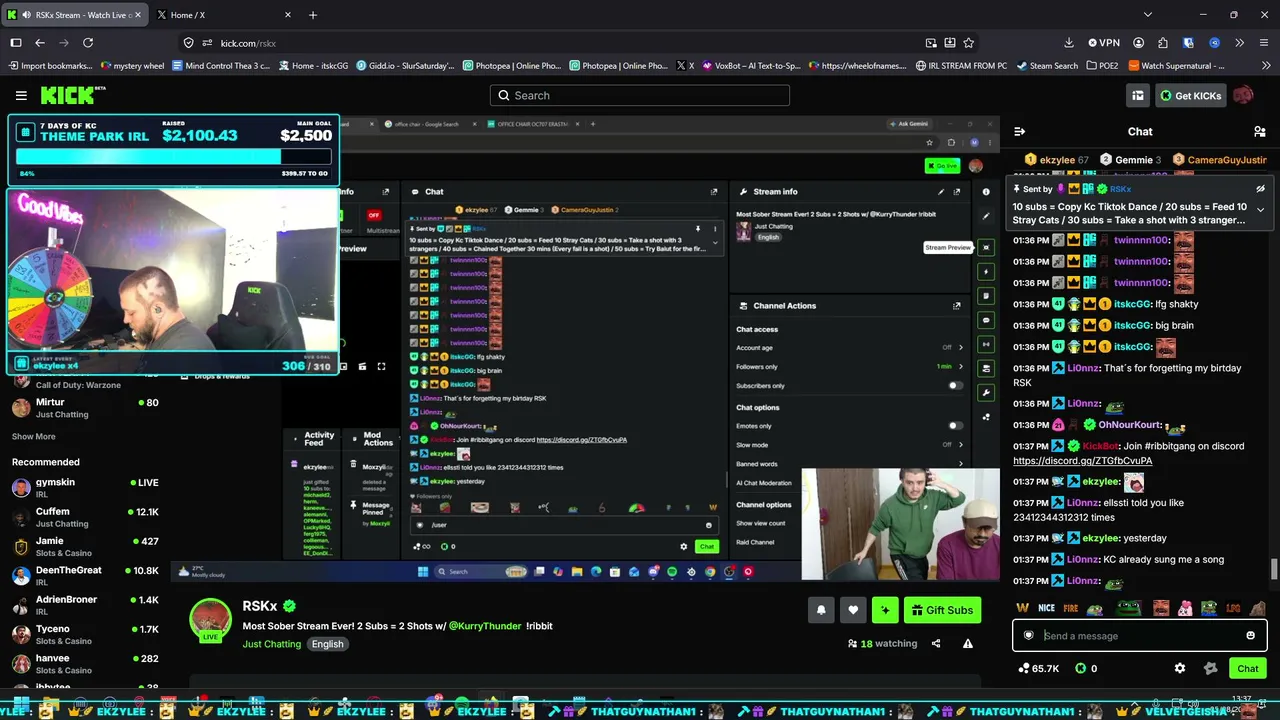Open the channel points 65.7K balance
The width and height of the screenshot is (1280, 720).
1038,668
